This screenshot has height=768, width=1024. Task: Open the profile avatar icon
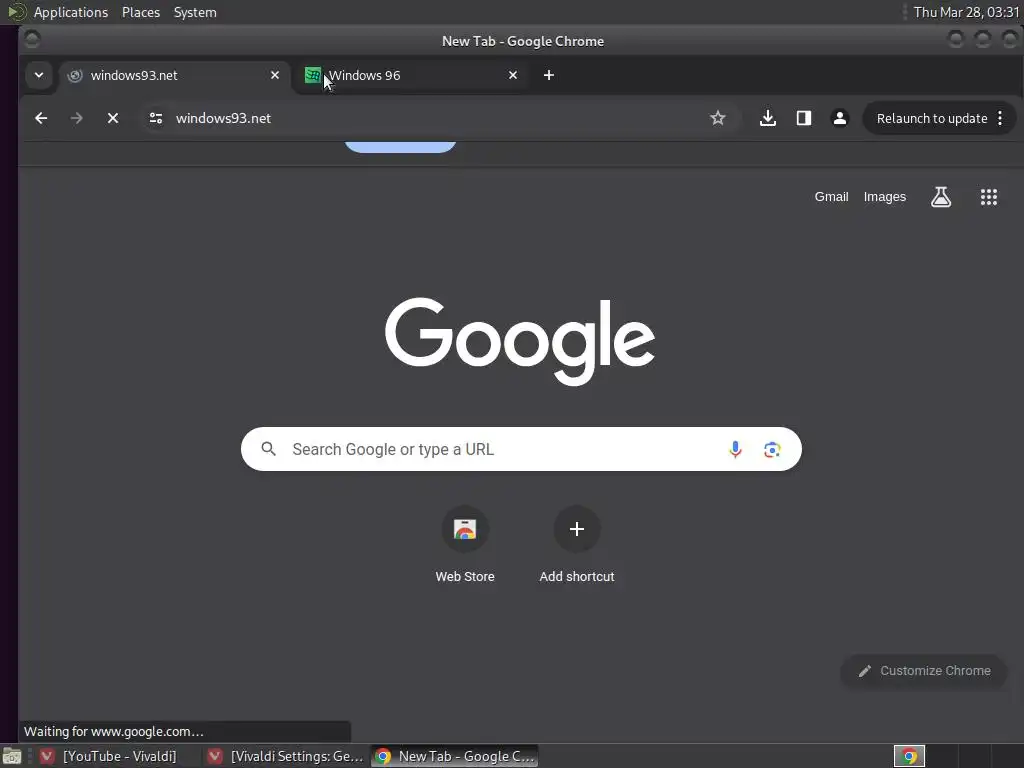840,118
